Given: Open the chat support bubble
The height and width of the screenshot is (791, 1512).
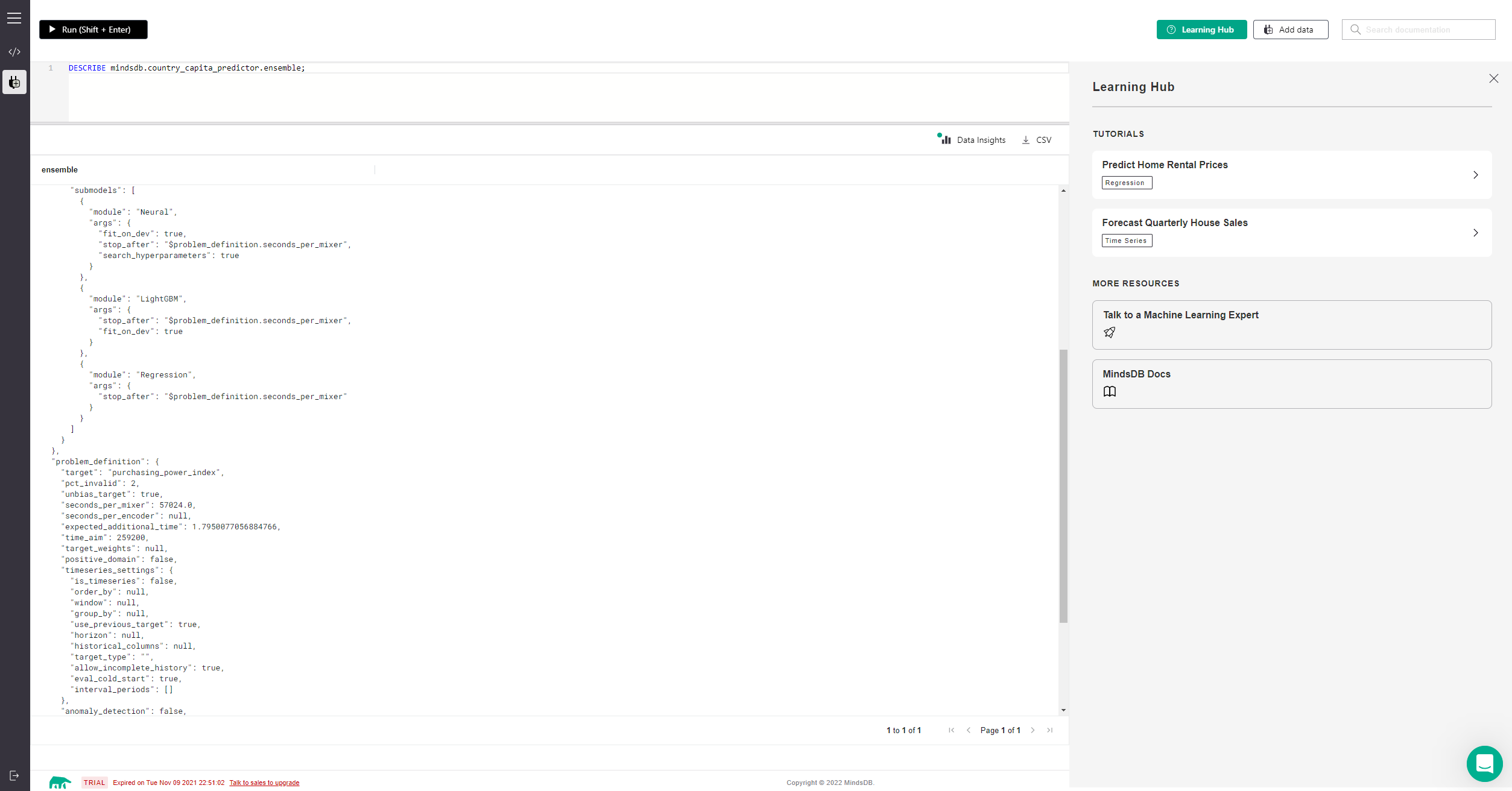Looking at the screenshot, I should tap(1484, 763).
